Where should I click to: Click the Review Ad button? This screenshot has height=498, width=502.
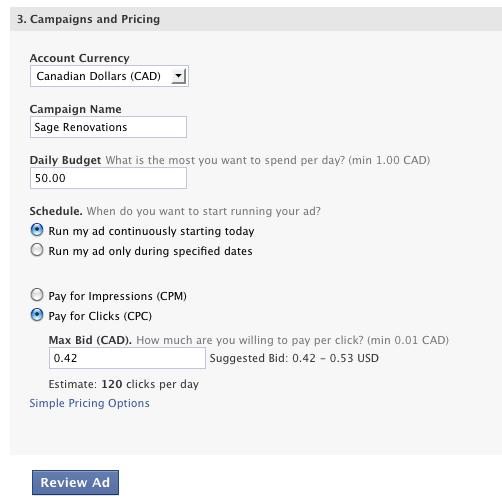[x=75, y=482]
